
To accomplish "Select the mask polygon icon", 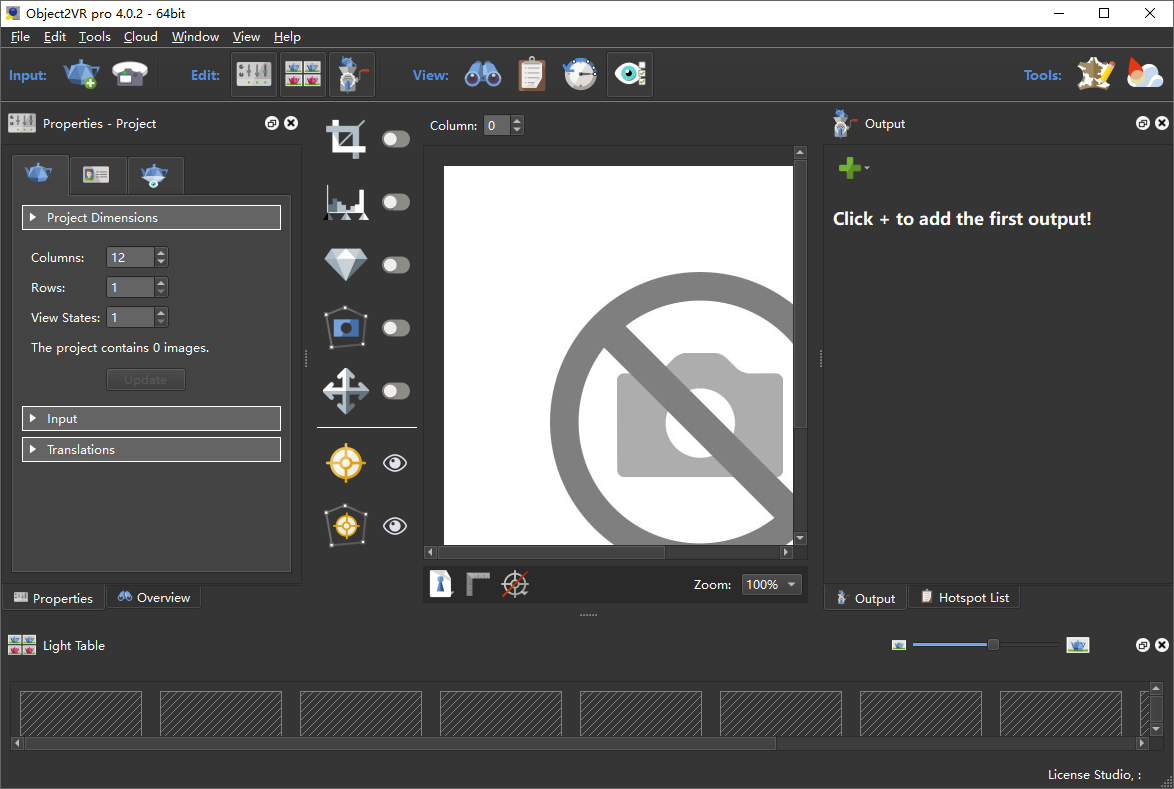I will [346, 327].
